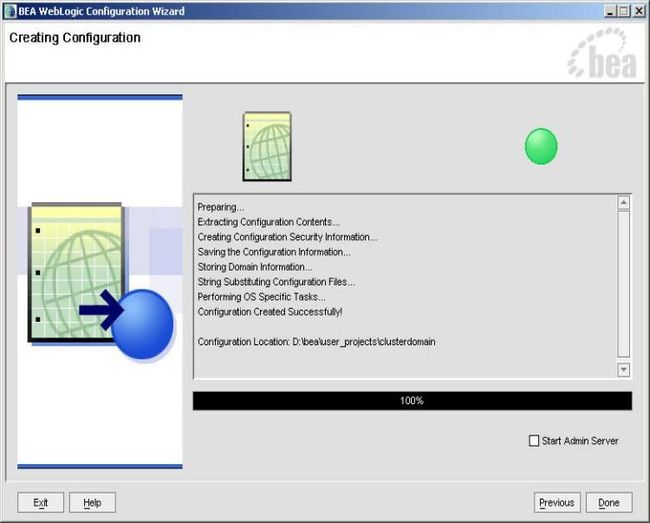Click the Done button
The width and height of the screenshot is (650, 523).
[609, 502]
